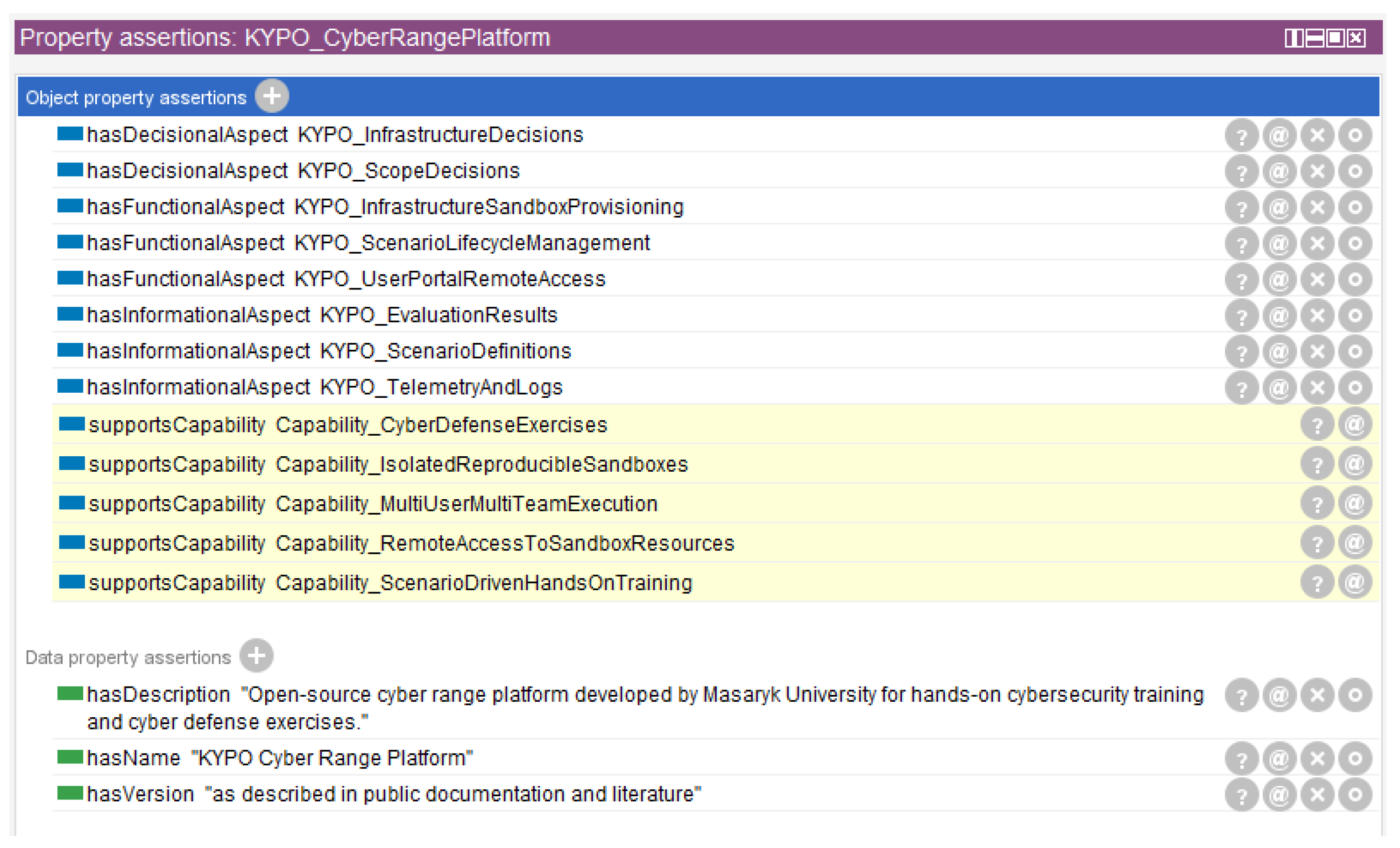
Task: Explain inference for KYPO_TelemetryAndLogs row
Action: click(1242, 388)
